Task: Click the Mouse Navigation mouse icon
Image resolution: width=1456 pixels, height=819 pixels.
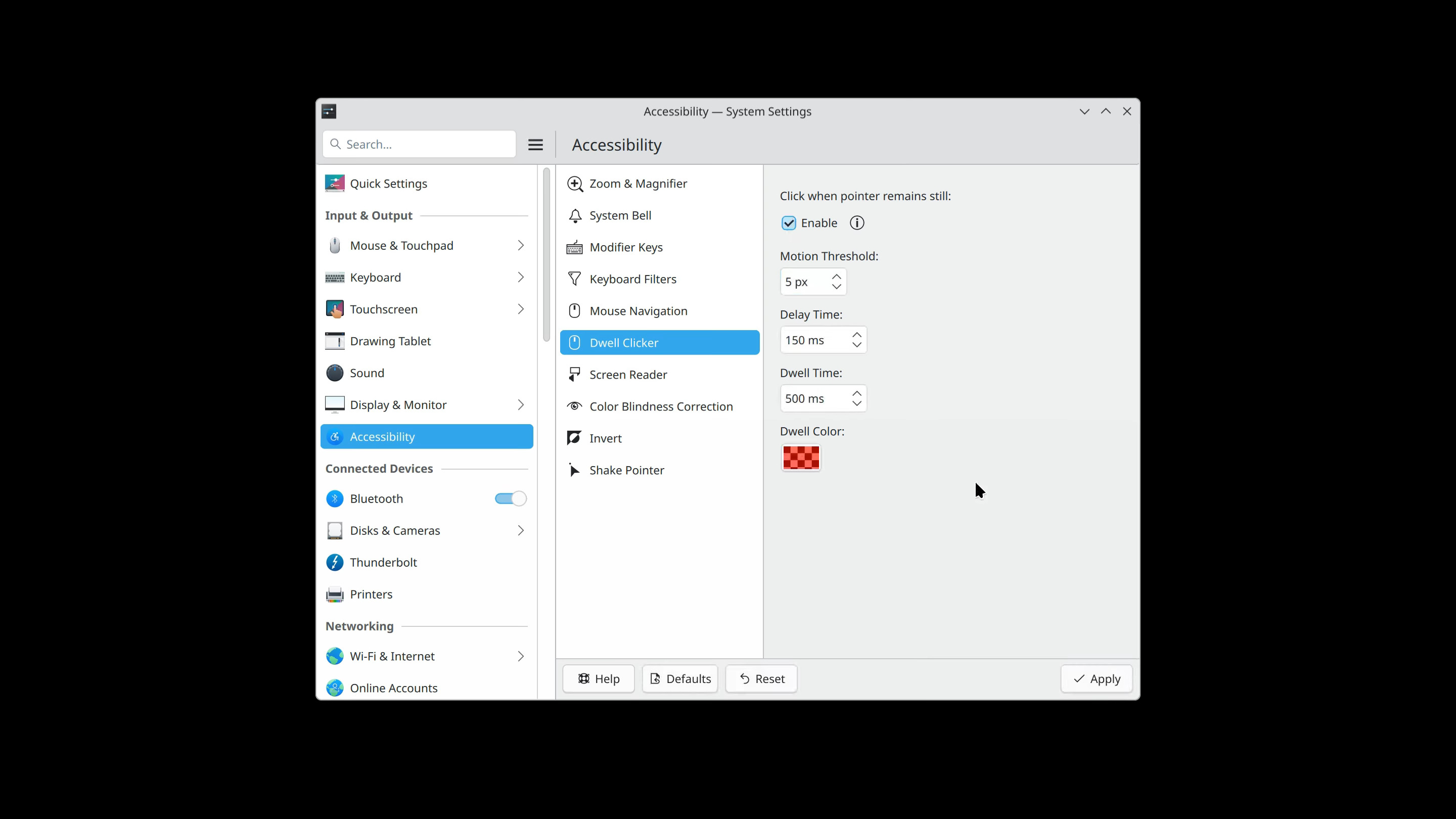Action: coord(574,311)
